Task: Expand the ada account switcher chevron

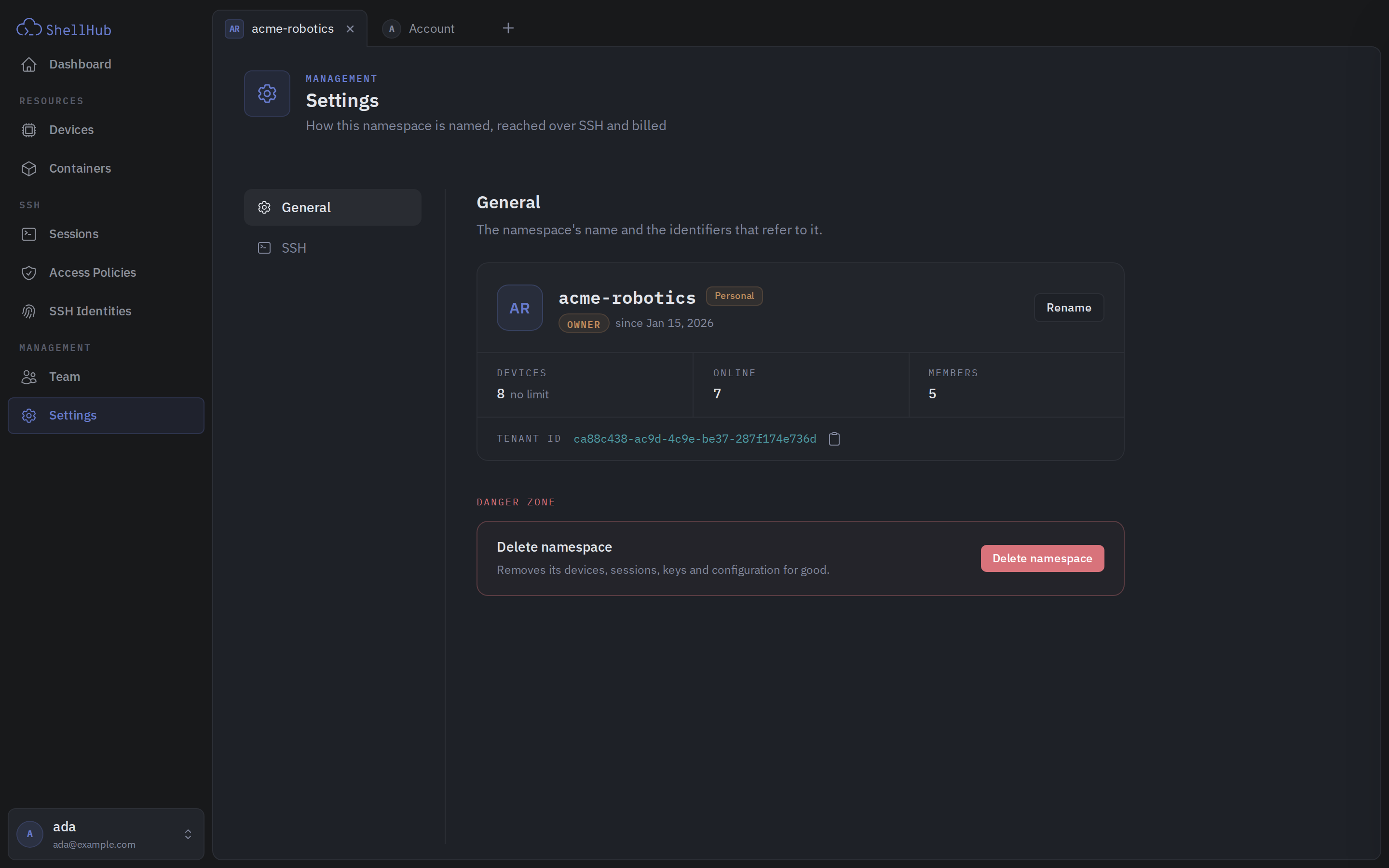Action: pos(188,834)
